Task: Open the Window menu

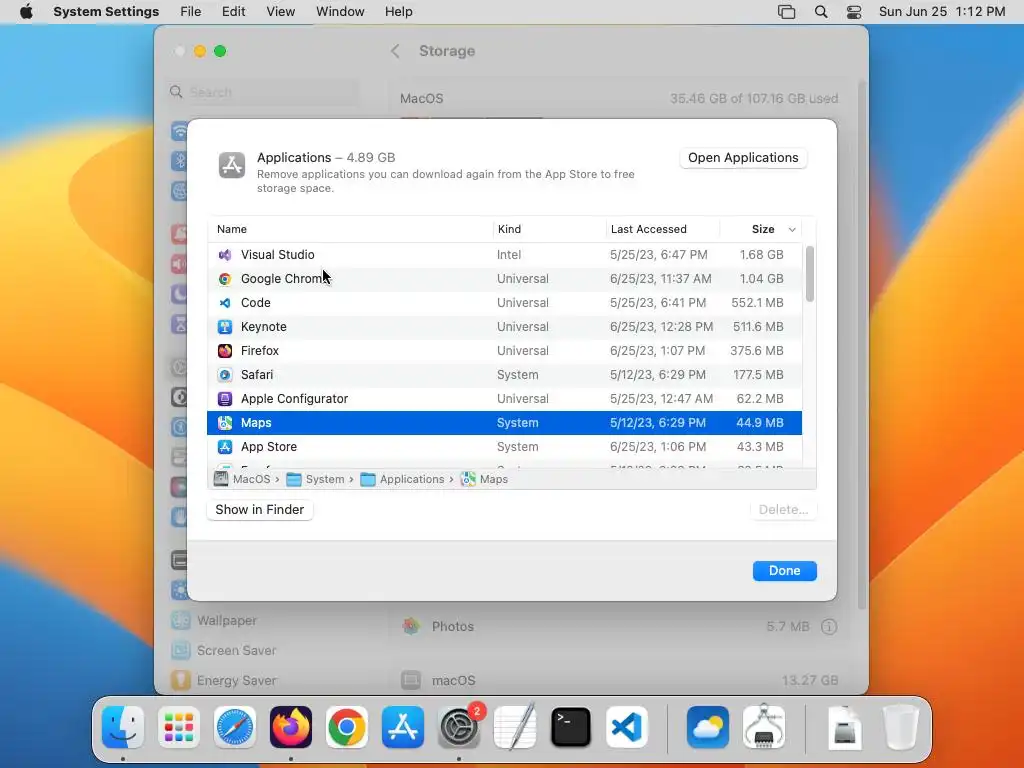Action: click(340, 12)
